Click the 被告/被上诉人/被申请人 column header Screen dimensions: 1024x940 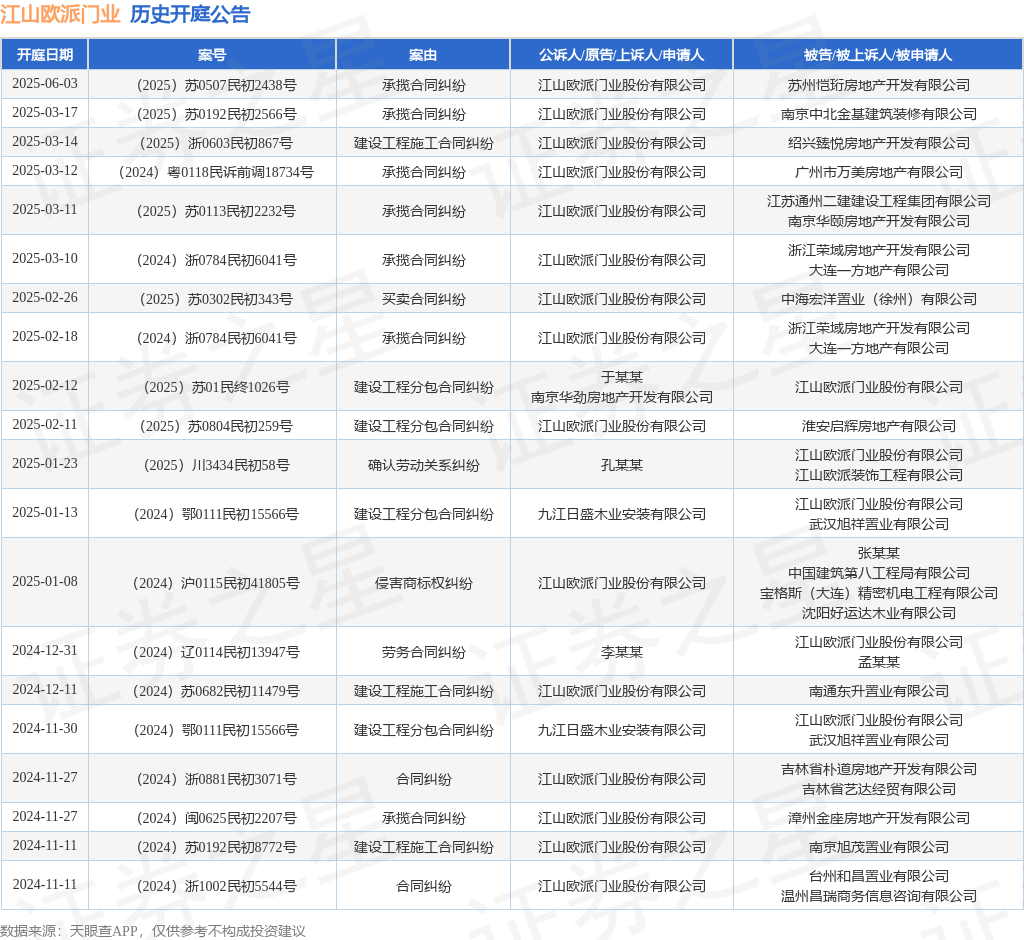click(x=878, y=55)
